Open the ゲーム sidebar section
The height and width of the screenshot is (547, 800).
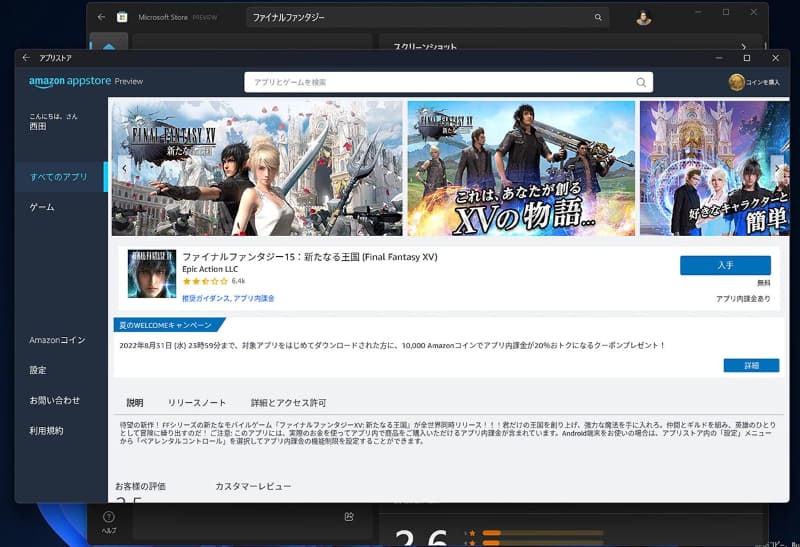pos(42,207)
